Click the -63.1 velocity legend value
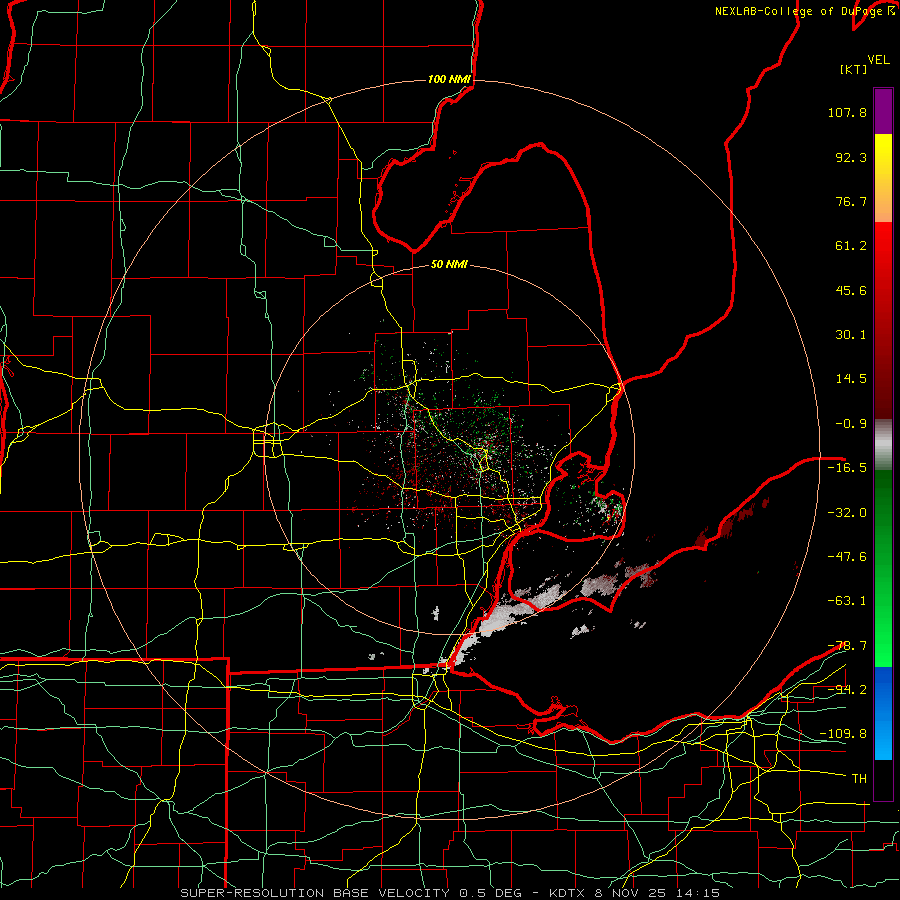Viewport: 900px width, 900px height. (x=847, y=601)
